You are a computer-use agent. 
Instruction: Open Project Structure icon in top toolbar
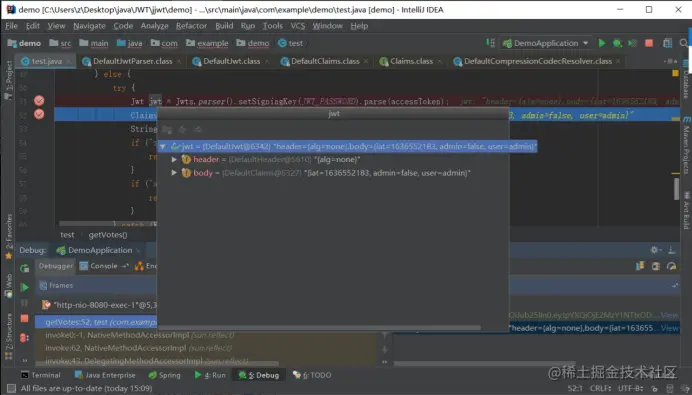tap(667, 43)
